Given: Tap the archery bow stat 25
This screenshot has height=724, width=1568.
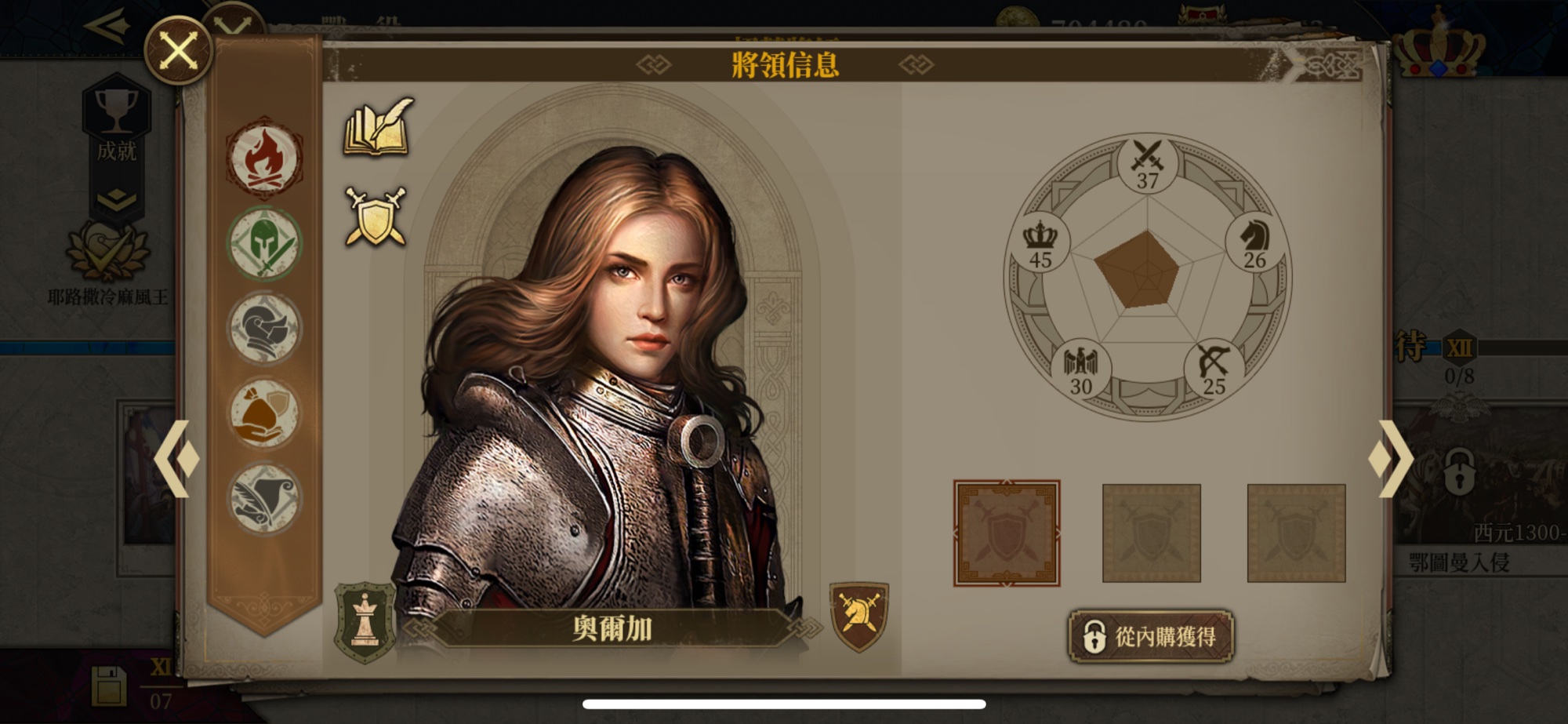Looking at the screenshot, I should pyautogui.click(x=1213, y=370).
